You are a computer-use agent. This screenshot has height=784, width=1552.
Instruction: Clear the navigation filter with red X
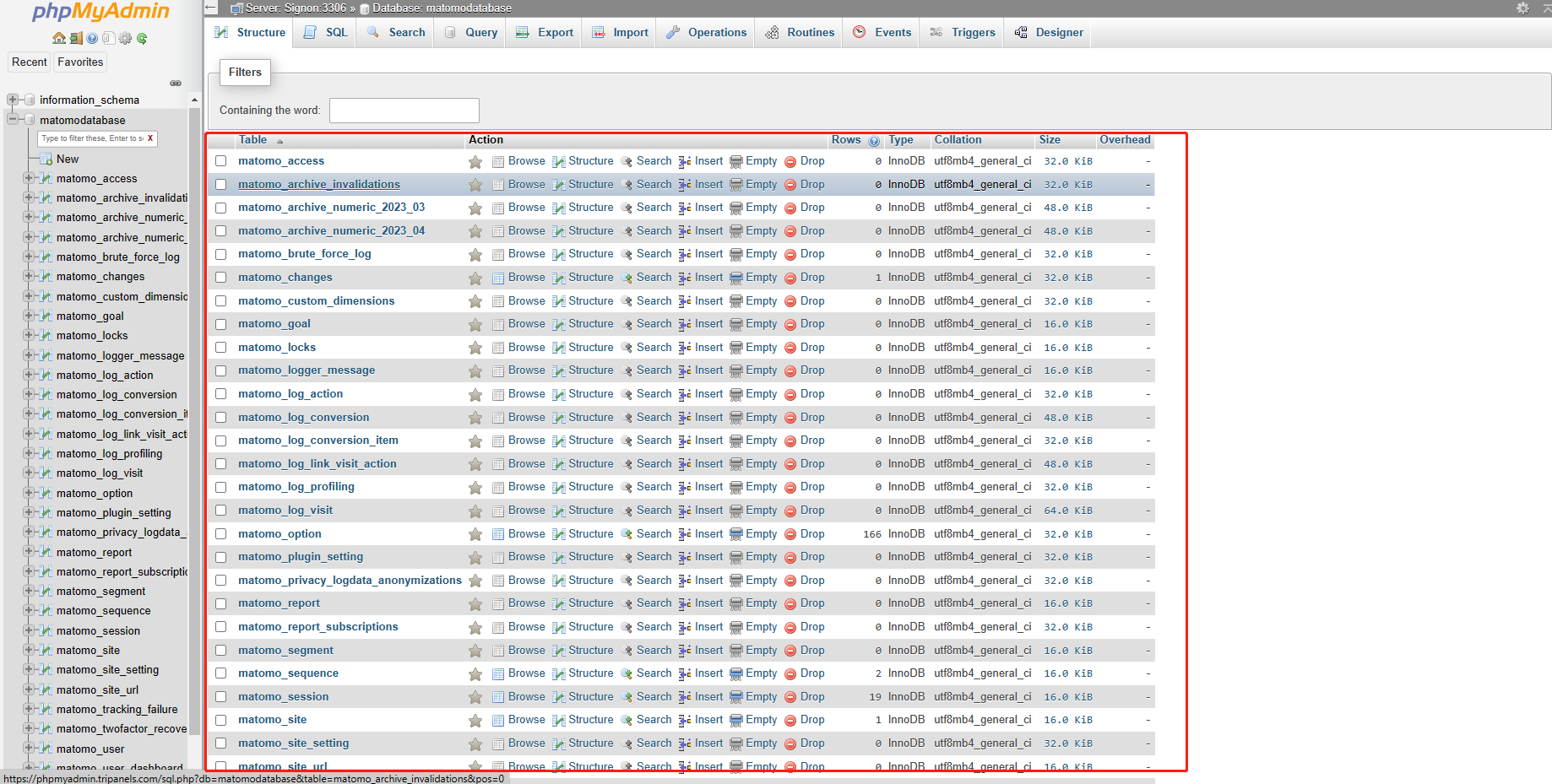pos(150,138)
